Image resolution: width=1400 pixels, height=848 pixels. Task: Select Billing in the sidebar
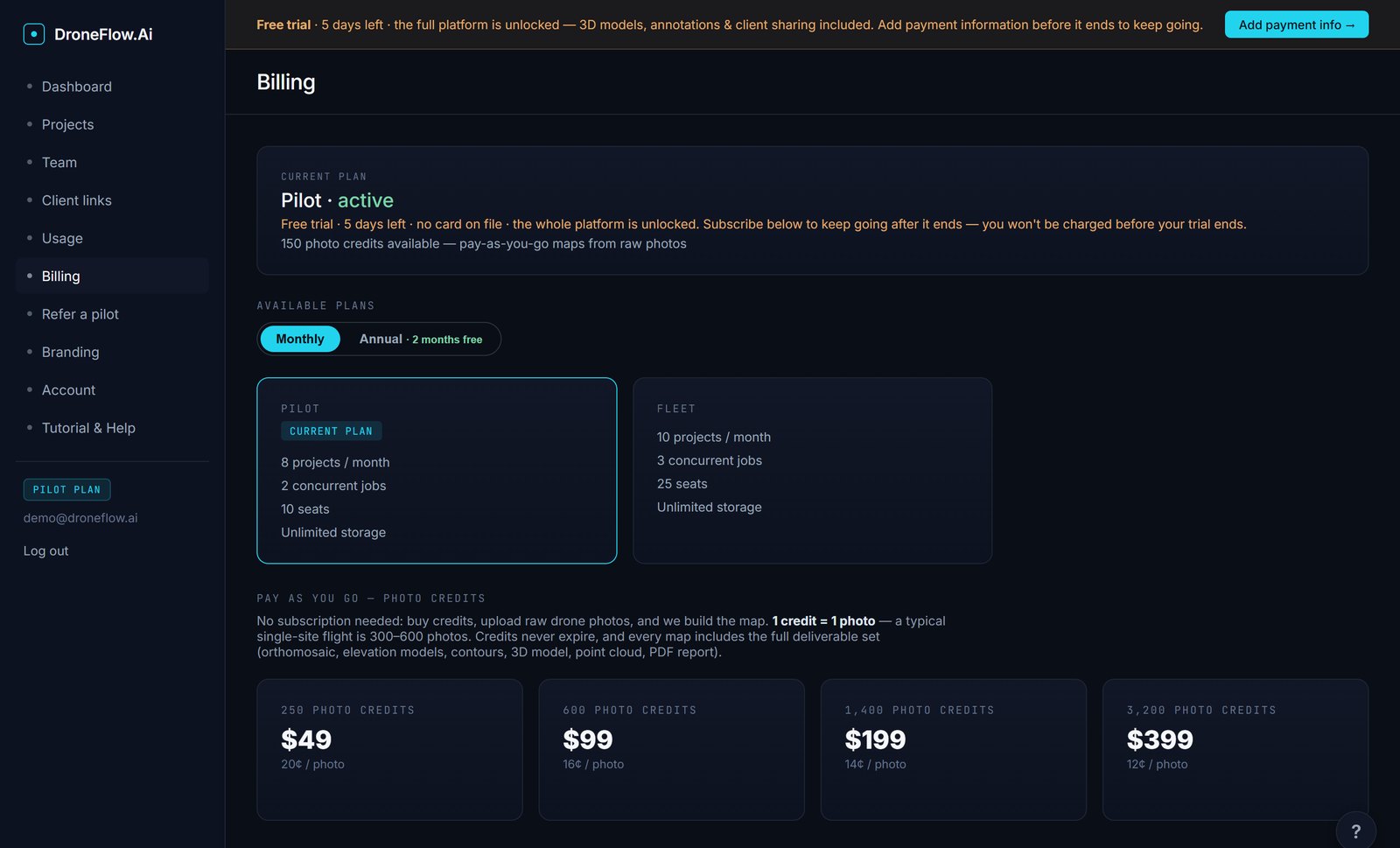click(x=112, y=276)
